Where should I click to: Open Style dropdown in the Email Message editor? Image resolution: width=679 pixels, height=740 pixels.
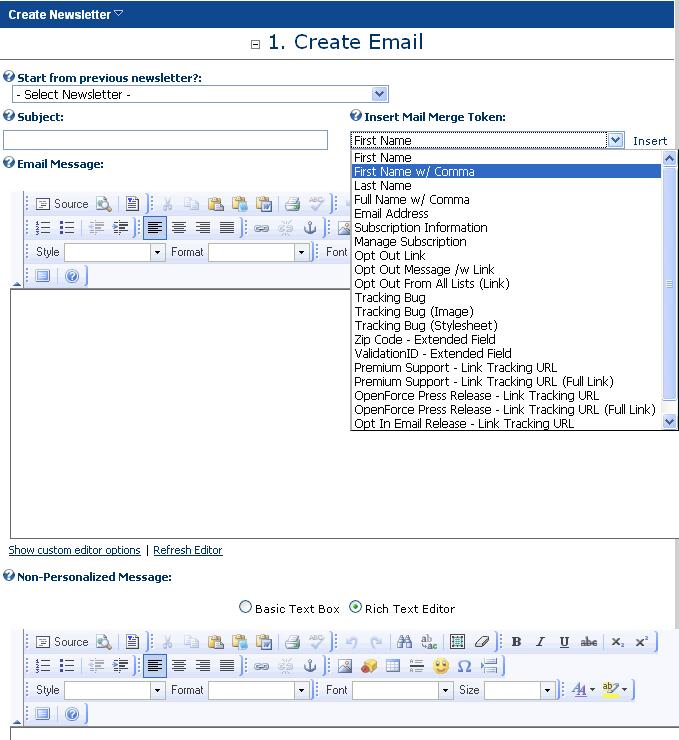pyautogui.click(x=157, y=252)
